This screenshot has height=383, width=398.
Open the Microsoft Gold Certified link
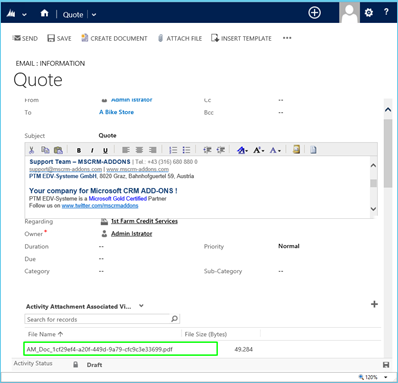[x=118, y=199]
